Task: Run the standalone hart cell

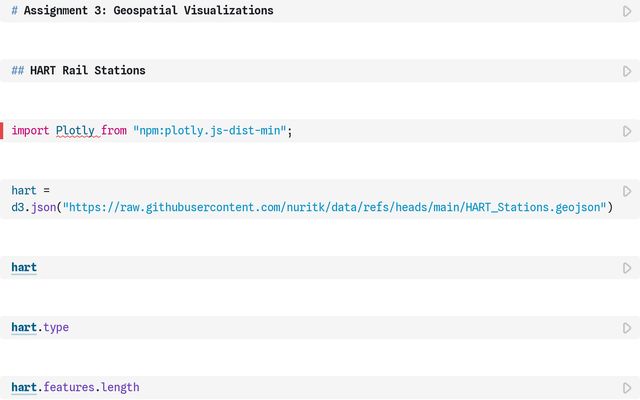Action: (627, 268)
